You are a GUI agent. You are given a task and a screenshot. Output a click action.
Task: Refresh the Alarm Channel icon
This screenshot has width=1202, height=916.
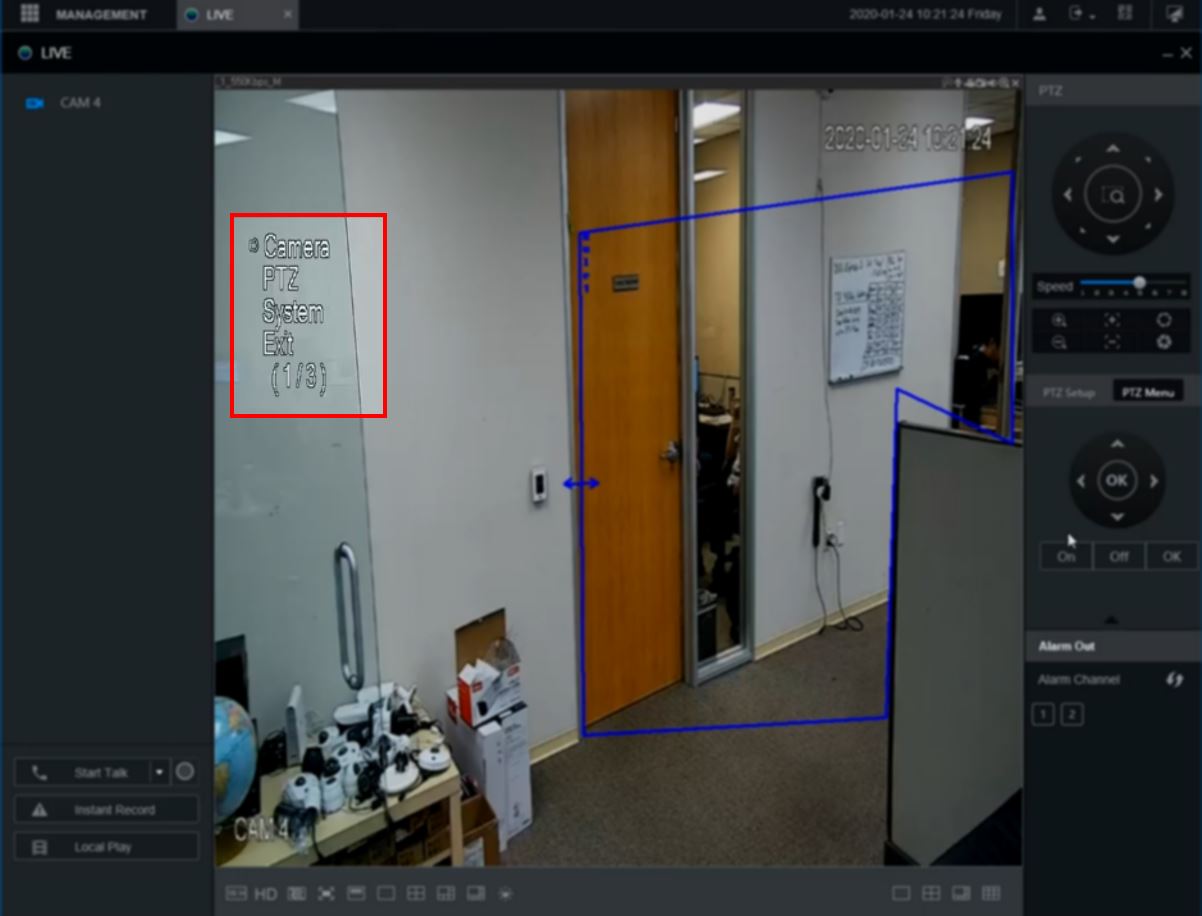tap(1174, 680)
